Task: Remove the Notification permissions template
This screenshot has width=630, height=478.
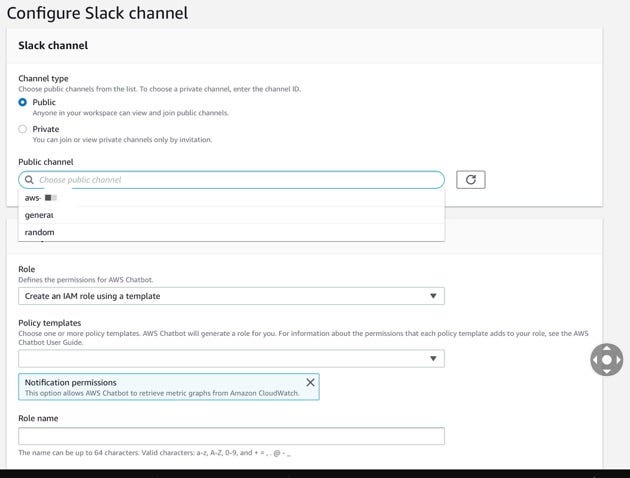Action: coord(310,382)
